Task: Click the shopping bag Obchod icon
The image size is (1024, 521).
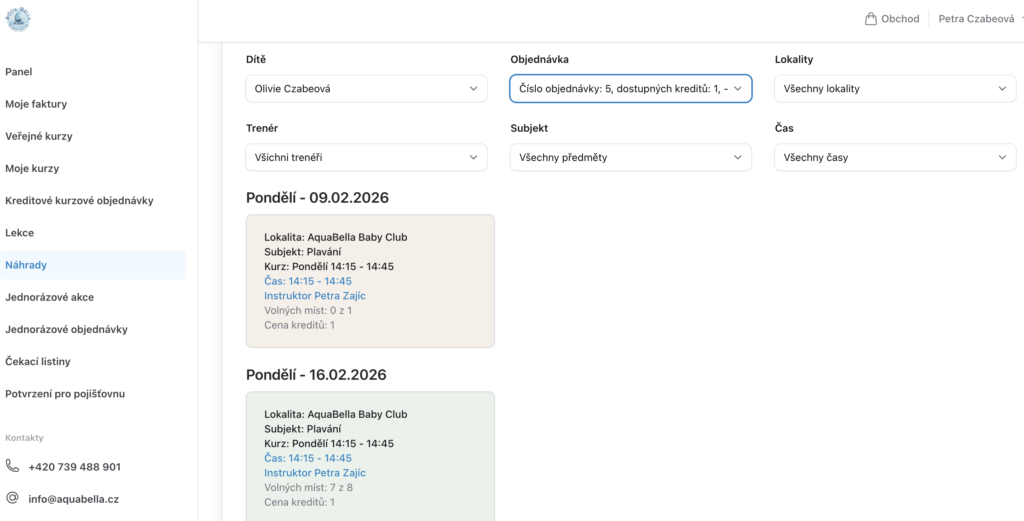Action: [871, 19]
